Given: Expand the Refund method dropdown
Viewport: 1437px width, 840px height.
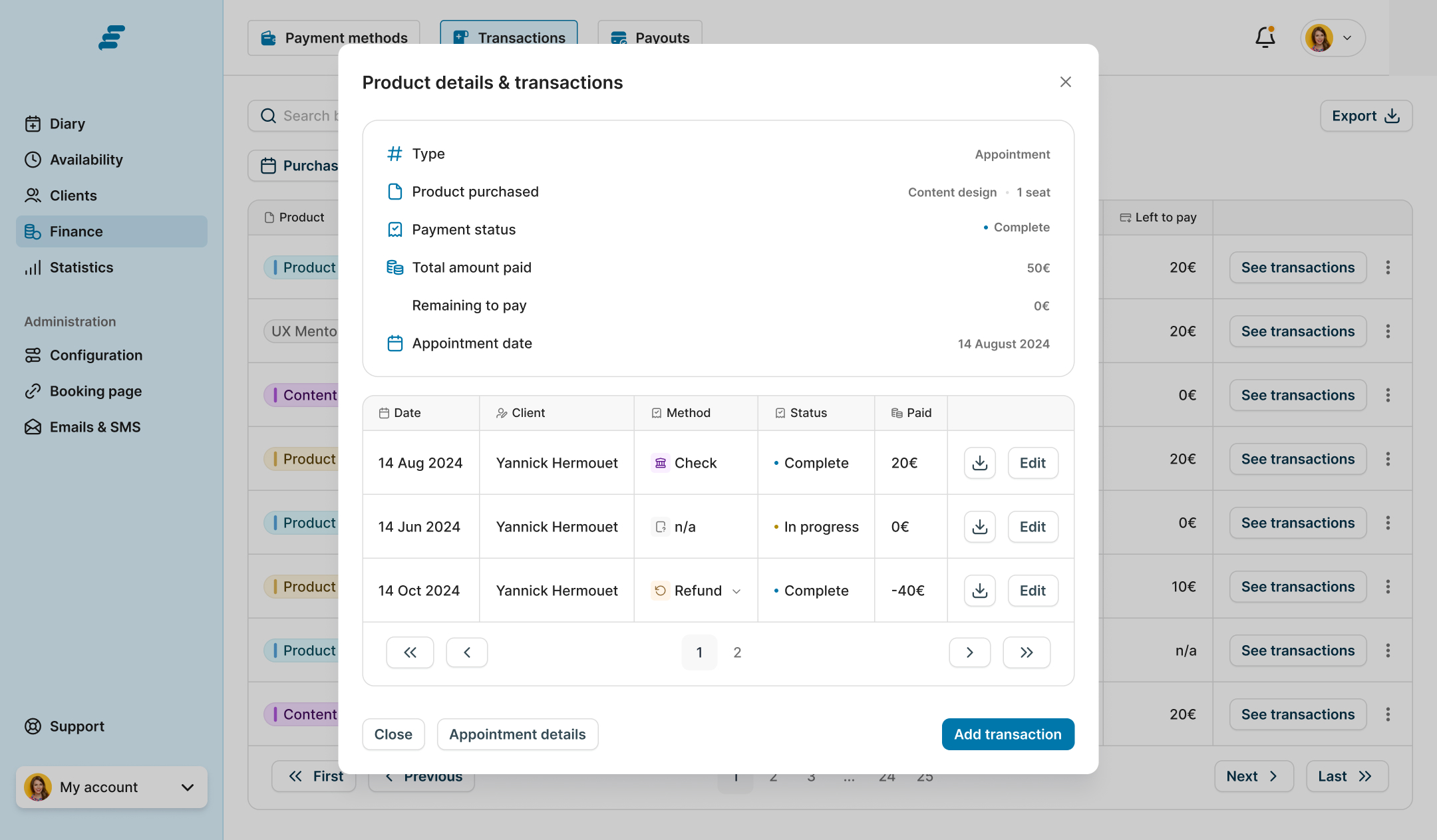Looking at the screenshot, I should (x=736, y=591).
